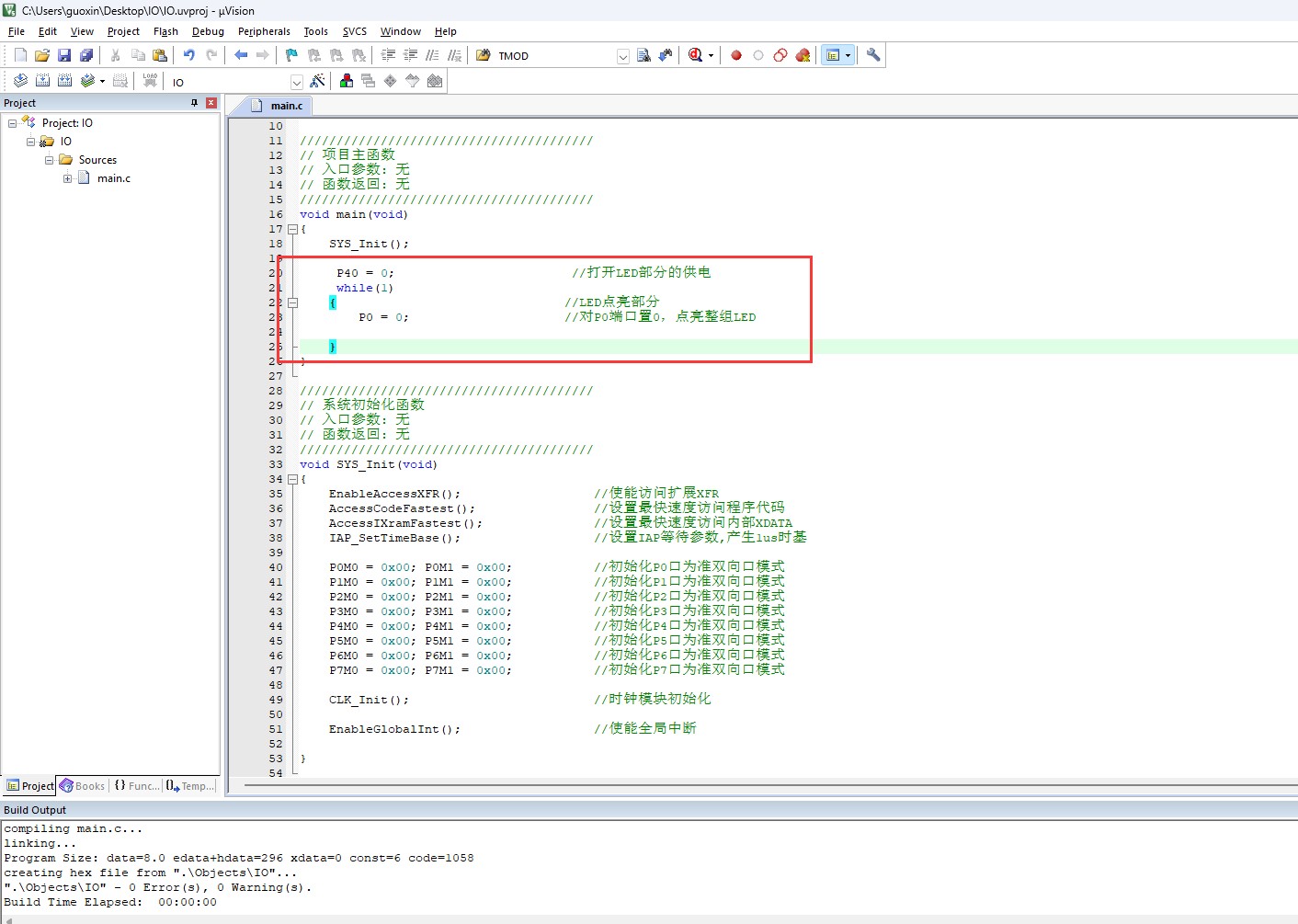The width and height of the screenshot is (1298, 924).
Task: Open the SVCS menu
Action: 355,31
